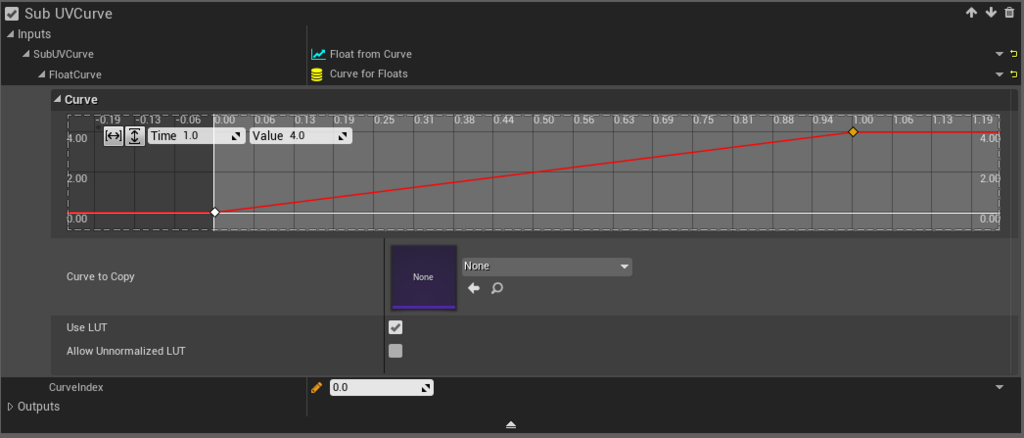Select the curve key at time 0.00
This screenshot has width=1024, height=438.
tap(215, 212)
